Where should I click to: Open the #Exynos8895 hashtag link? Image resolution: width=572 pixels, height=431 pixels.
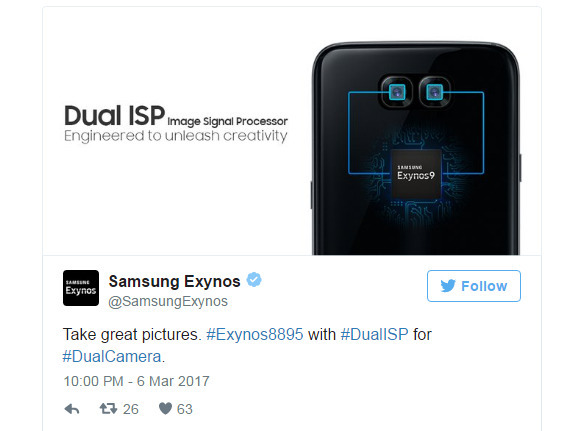255,334
